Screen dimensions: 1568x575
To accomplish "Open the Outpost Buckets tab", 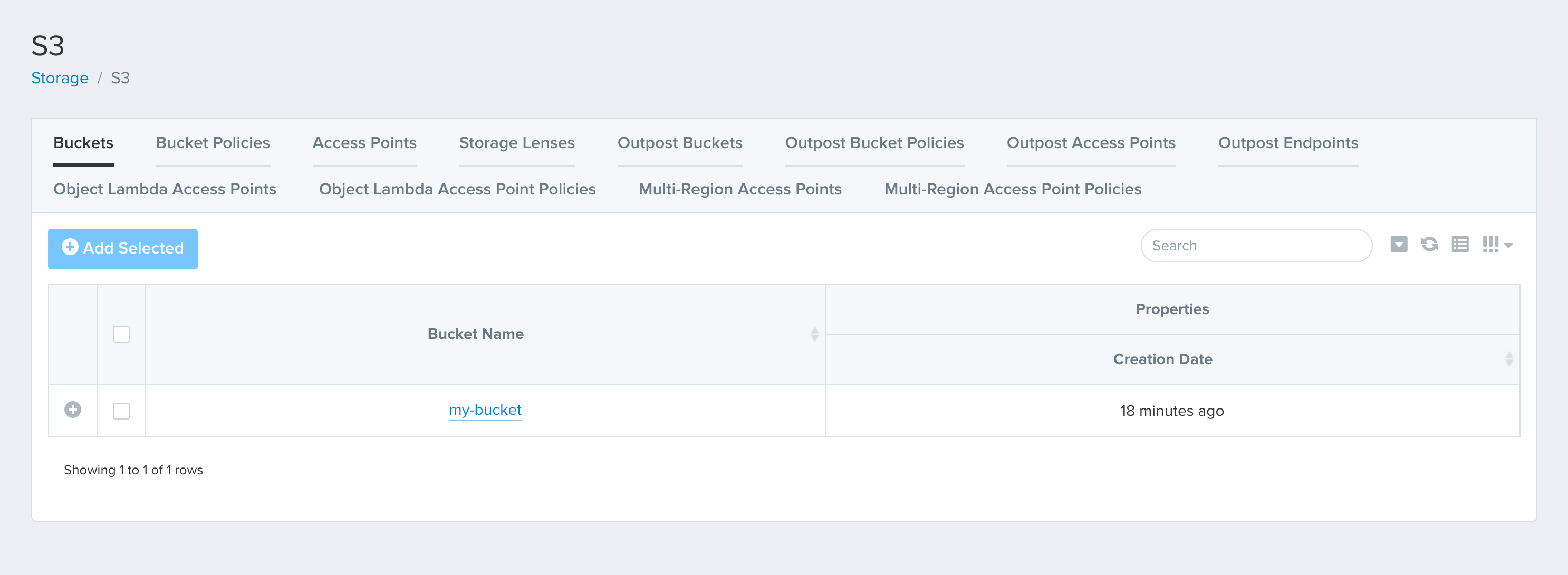I will click(x=679, y=143).
